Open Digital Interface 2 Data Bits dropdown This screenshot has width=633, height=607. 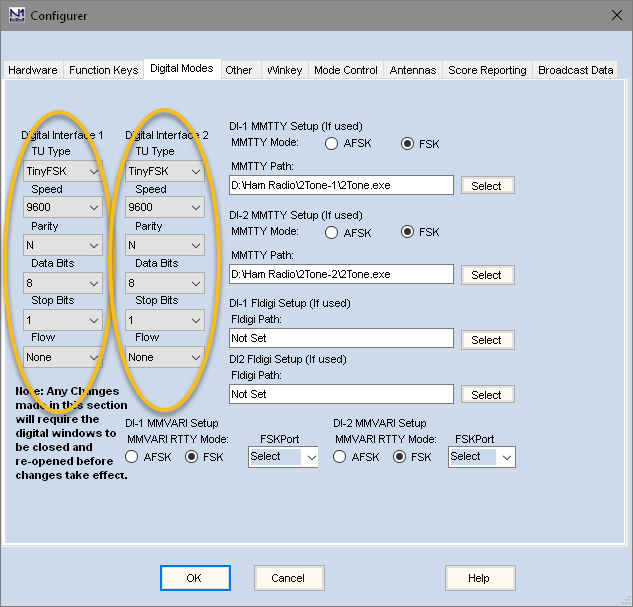165,283
